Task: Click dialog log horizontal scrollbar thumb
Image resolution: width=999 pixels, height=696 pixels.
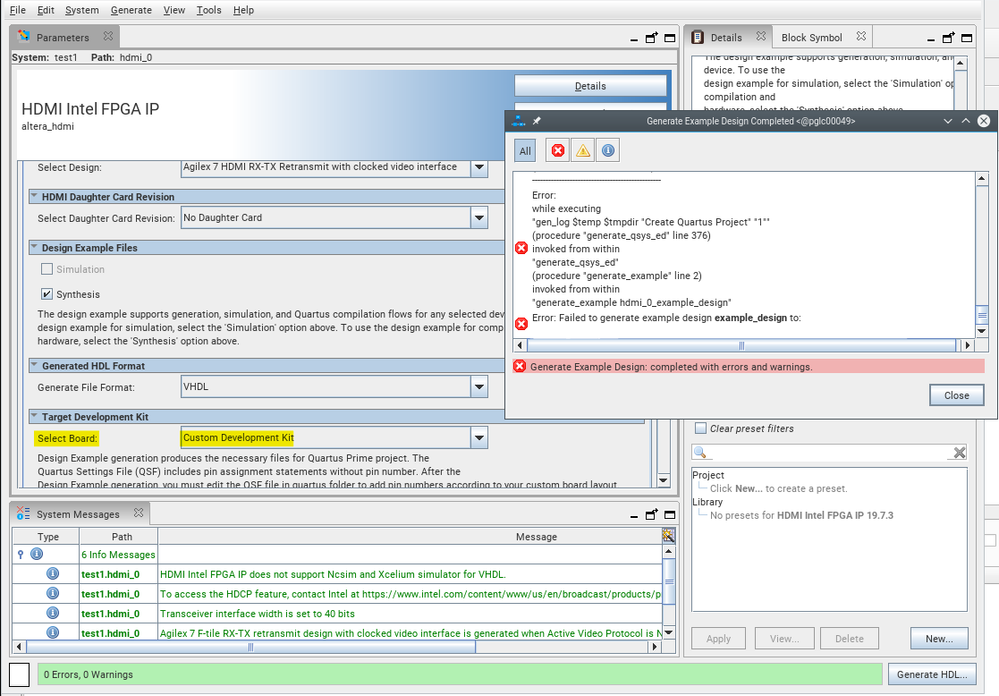Action: [742, 345]
